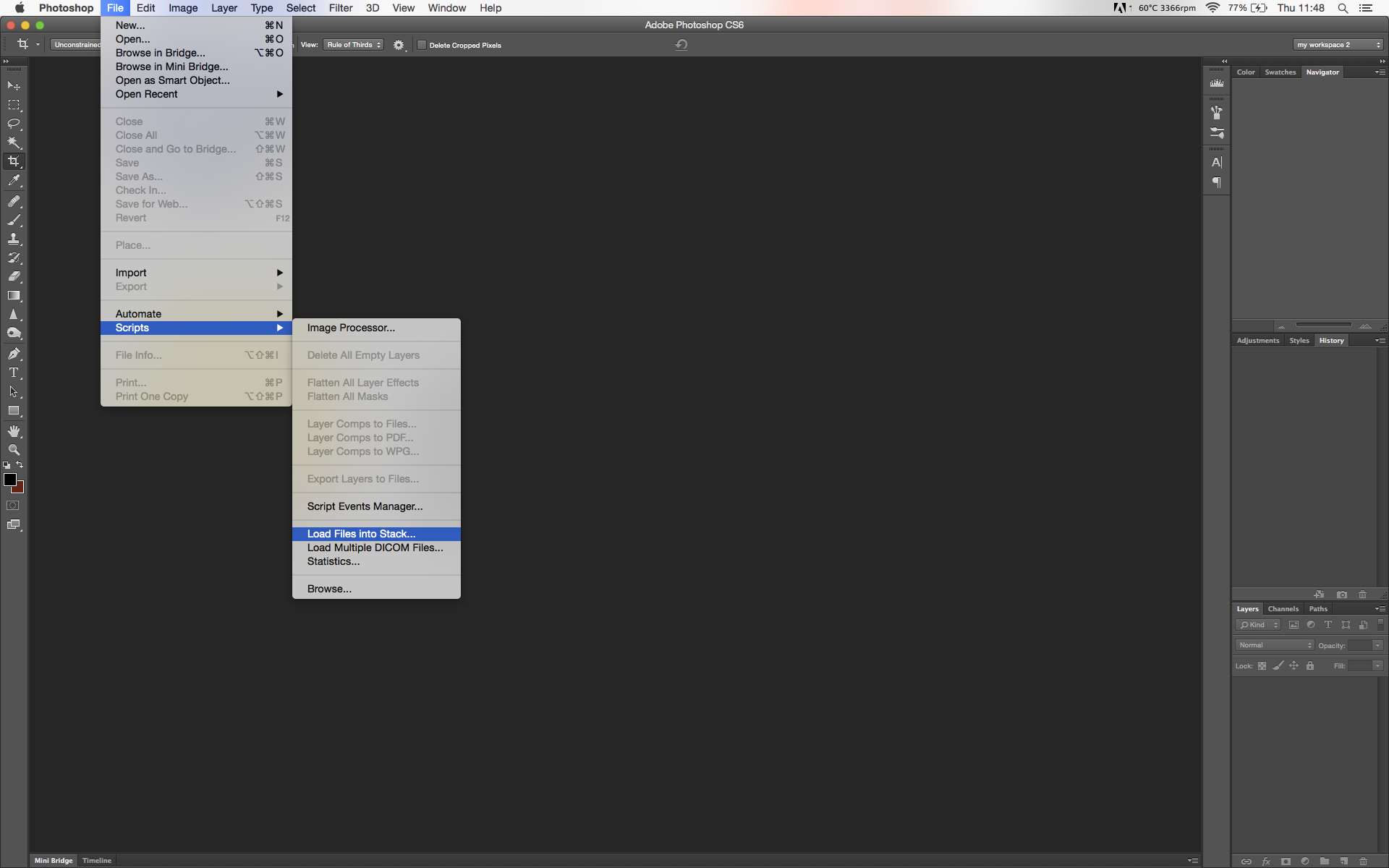The height and width of the screenshot is (868, 1389).
Task: Choose Load Multiple DICOM Files item
Action: click(376, 548)
